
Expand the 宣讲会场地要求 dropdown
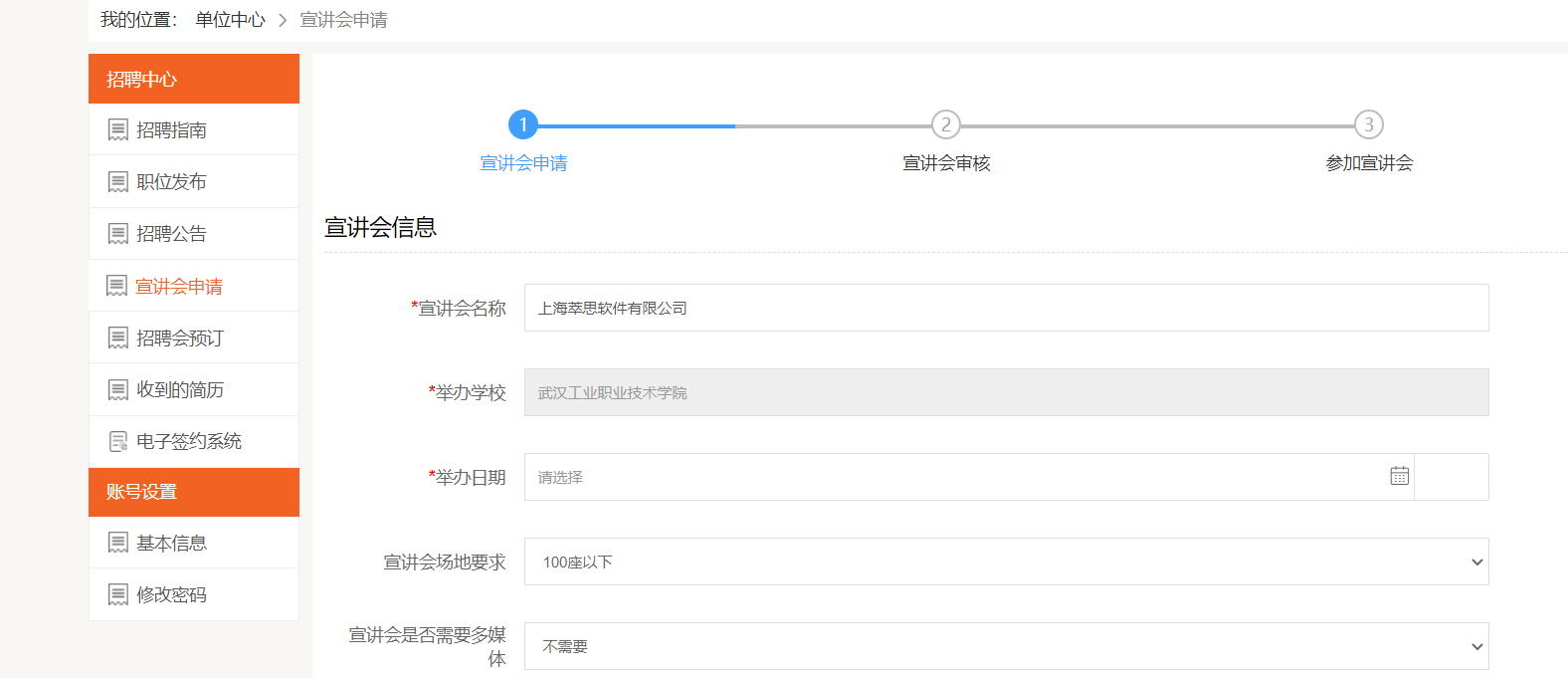pyautogui.click(x=1005, y=563)
